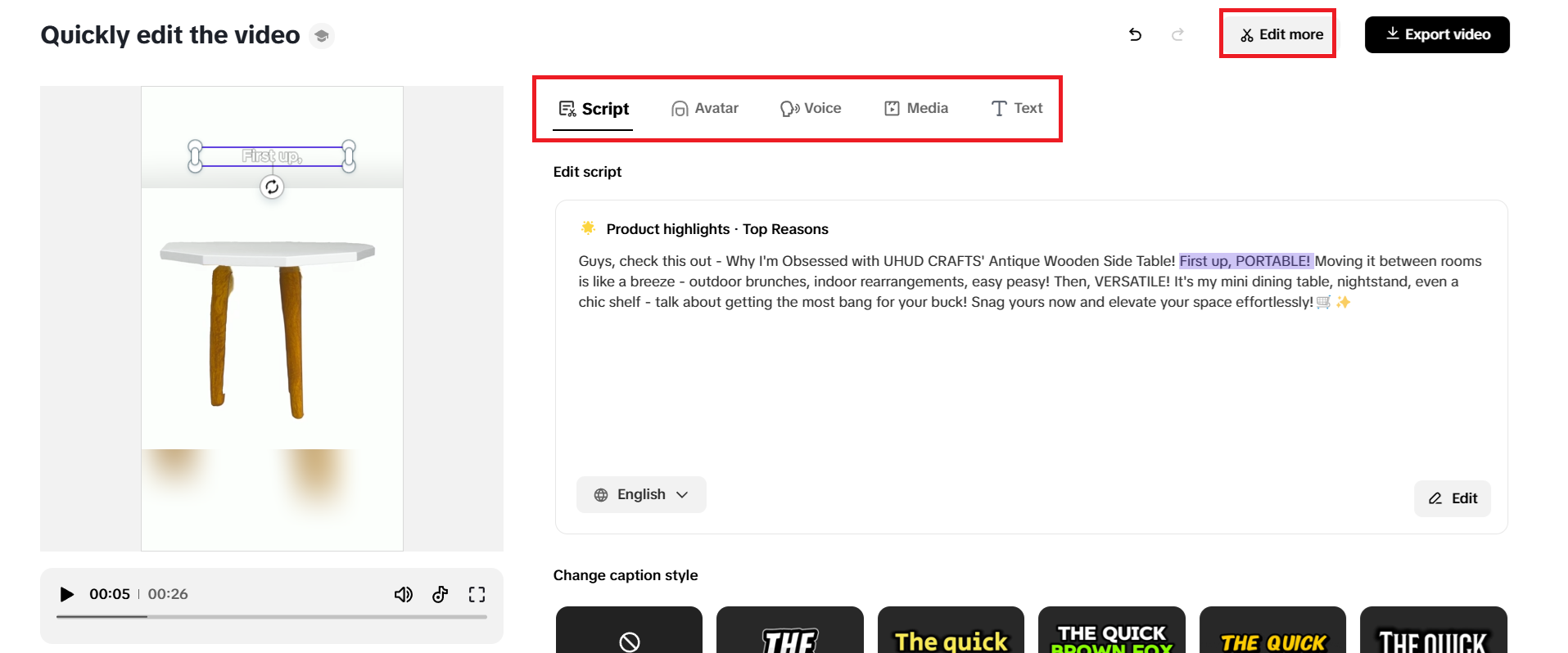
Task: Export the video
Action: [x=1437, y=34]
